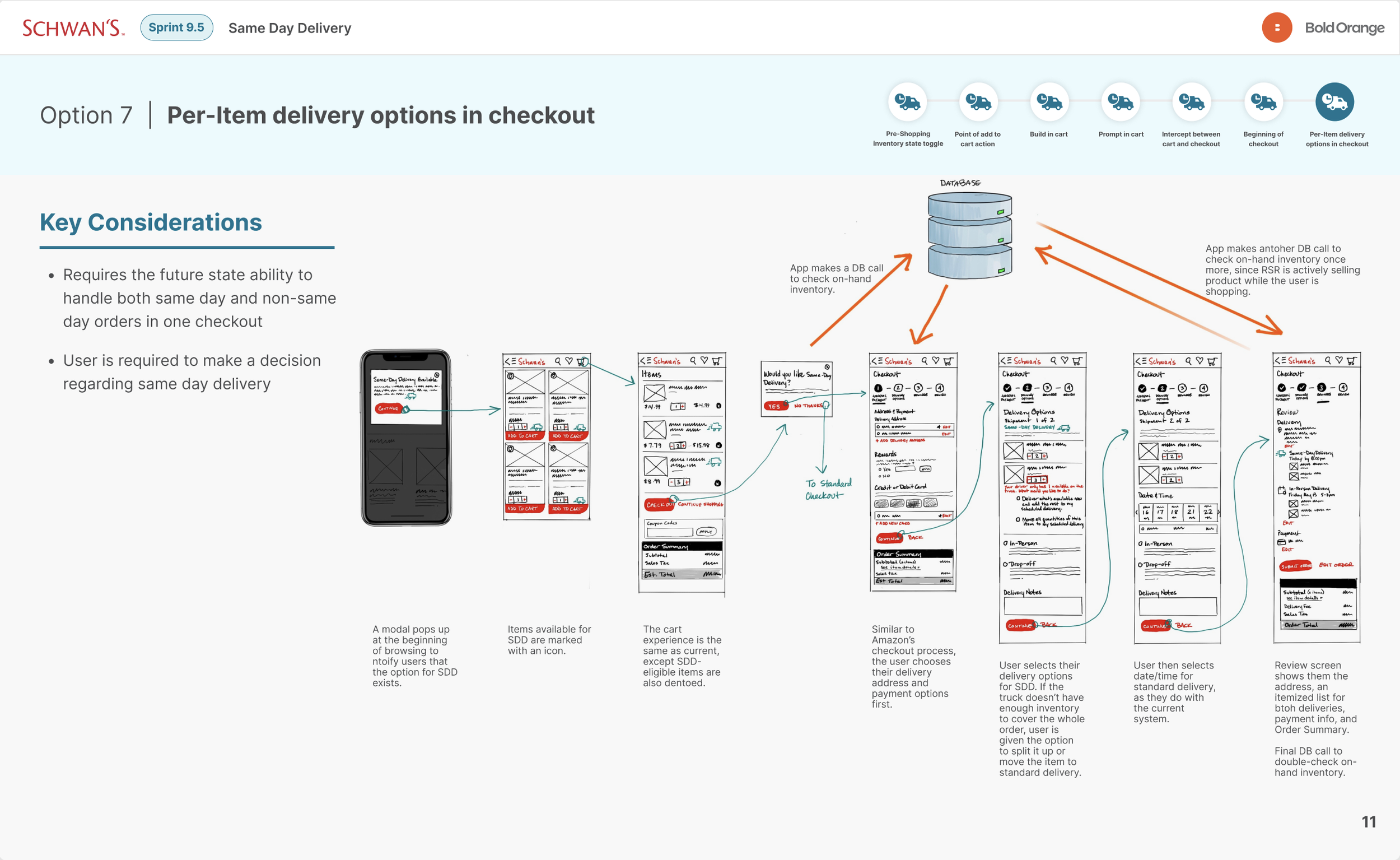Click the caption 'User then selects date/time'
Image resolution: width=1400 pixels, height=860 pixels.
click(x=1174, y=691)
